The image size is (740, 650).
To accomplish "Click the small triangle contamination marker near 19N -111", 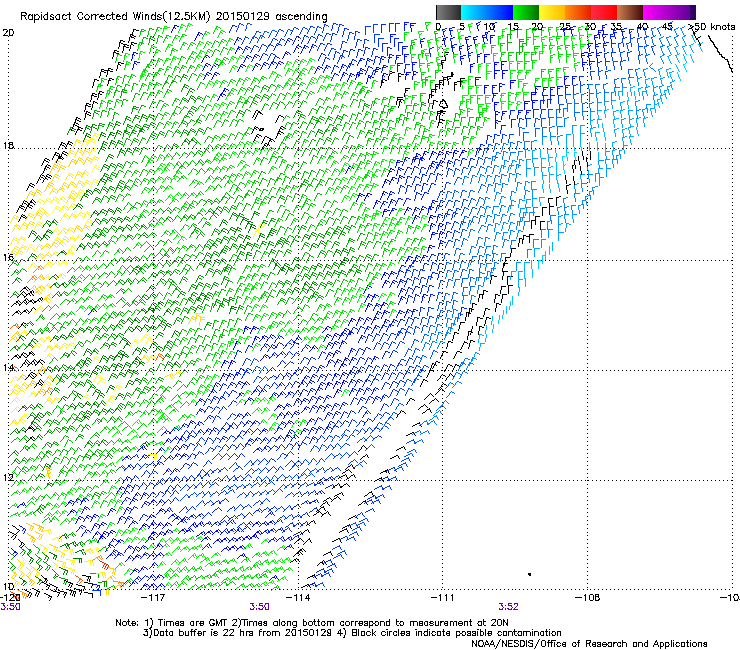I will [444, 103].
